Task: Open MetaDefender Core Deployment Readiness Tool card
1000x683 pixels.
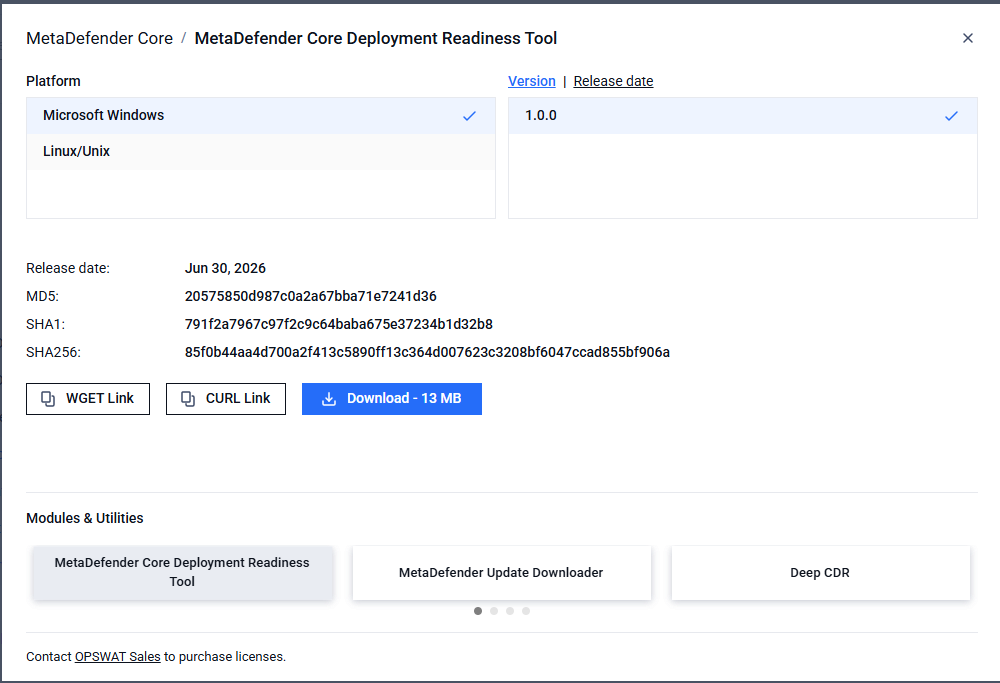Action: point(182,572)
